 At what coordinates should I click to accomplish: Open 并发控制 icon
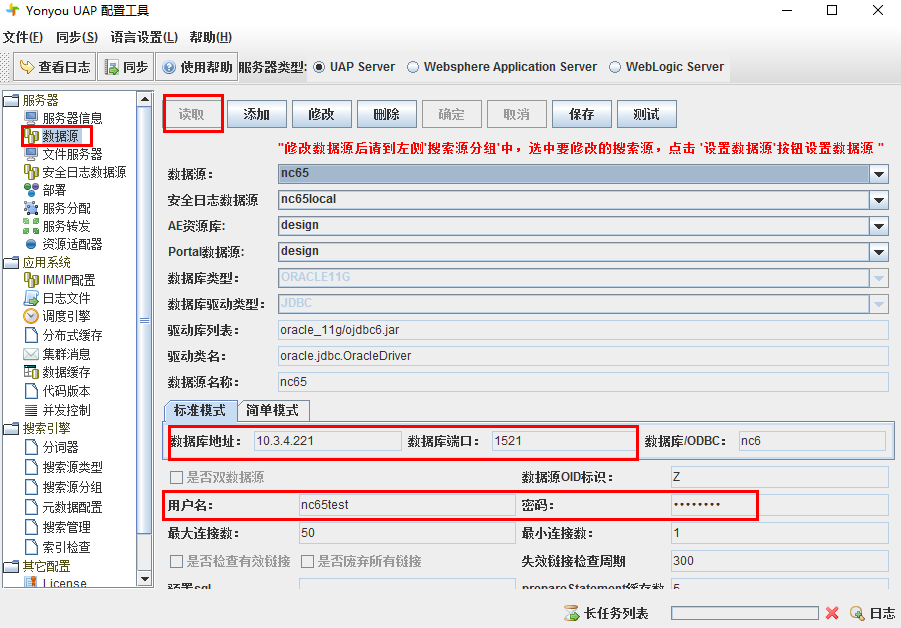pos(31,410)
